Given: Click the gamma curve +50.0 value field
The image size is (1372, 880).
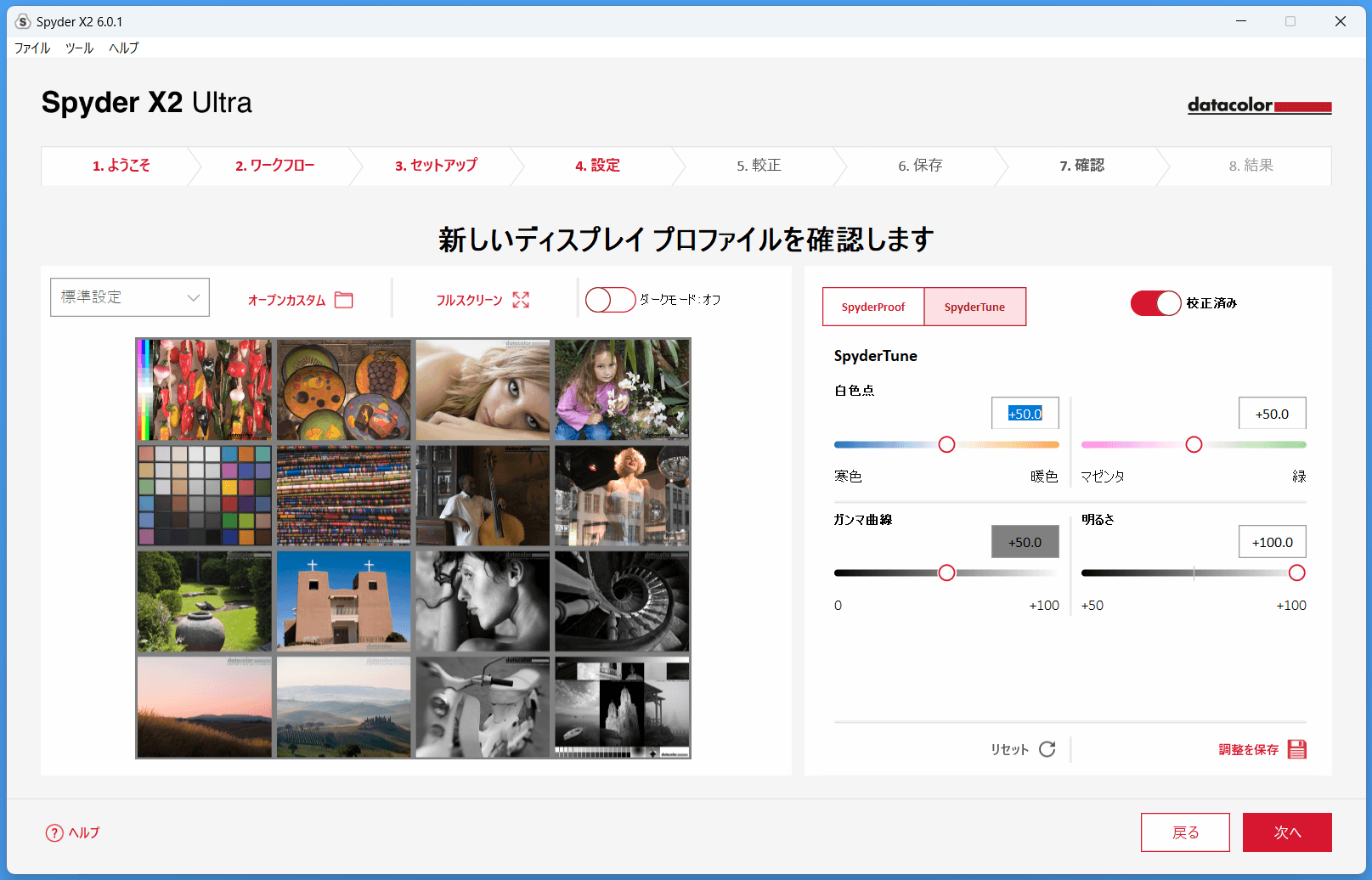Looking at the screenshot, I should [x=1025, y=542].
